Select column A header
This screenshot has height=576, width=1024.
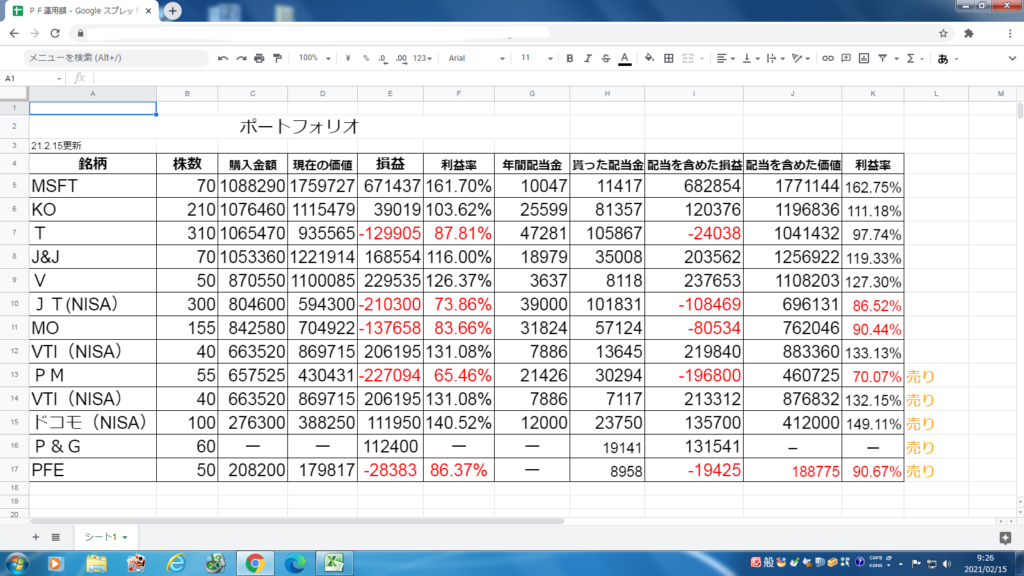pos(93,93)
